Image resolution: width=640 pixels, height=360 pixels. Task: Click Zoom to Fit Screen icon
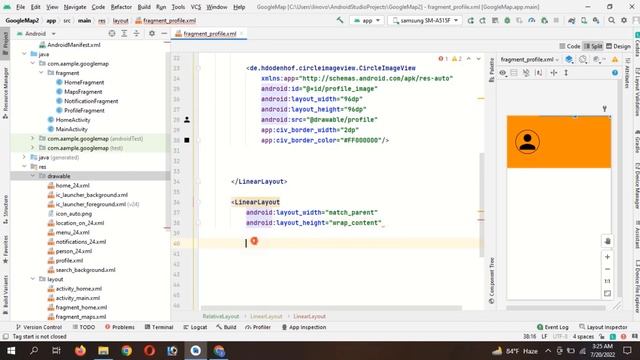coord(607,293)
